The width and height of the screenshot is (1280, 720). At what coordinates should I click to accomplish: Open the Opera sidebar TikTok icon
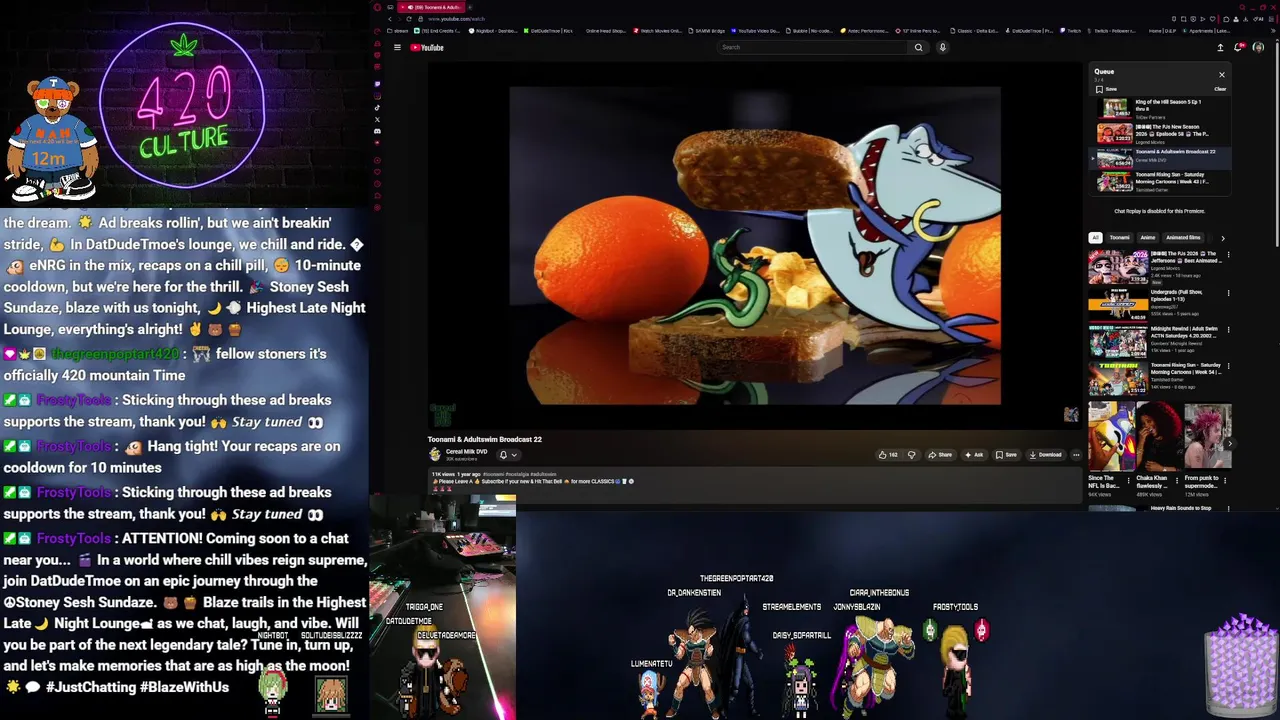point(377,107)
